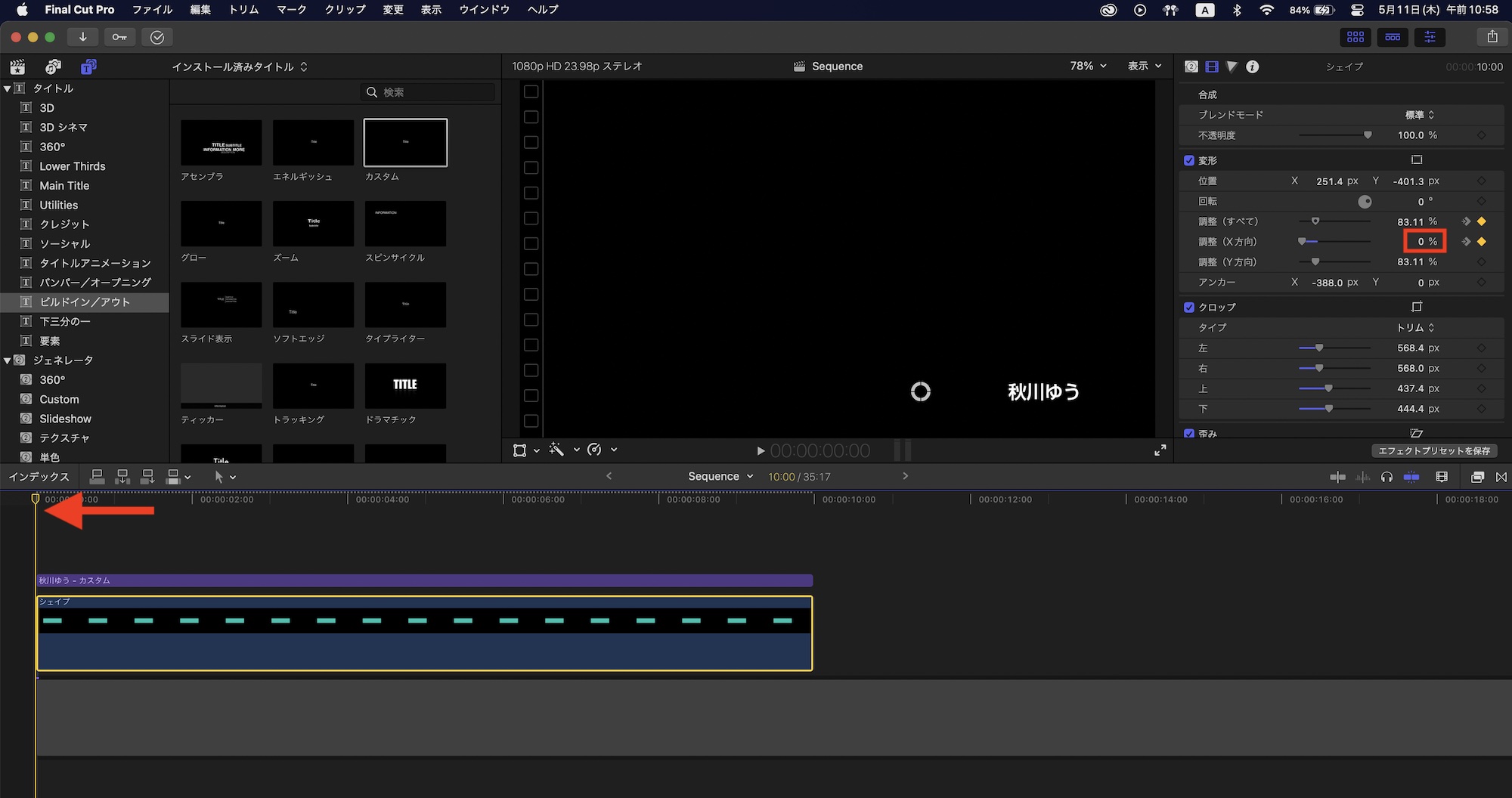Click the fullscreen viewer arrows icon

tap(1160, 450)
